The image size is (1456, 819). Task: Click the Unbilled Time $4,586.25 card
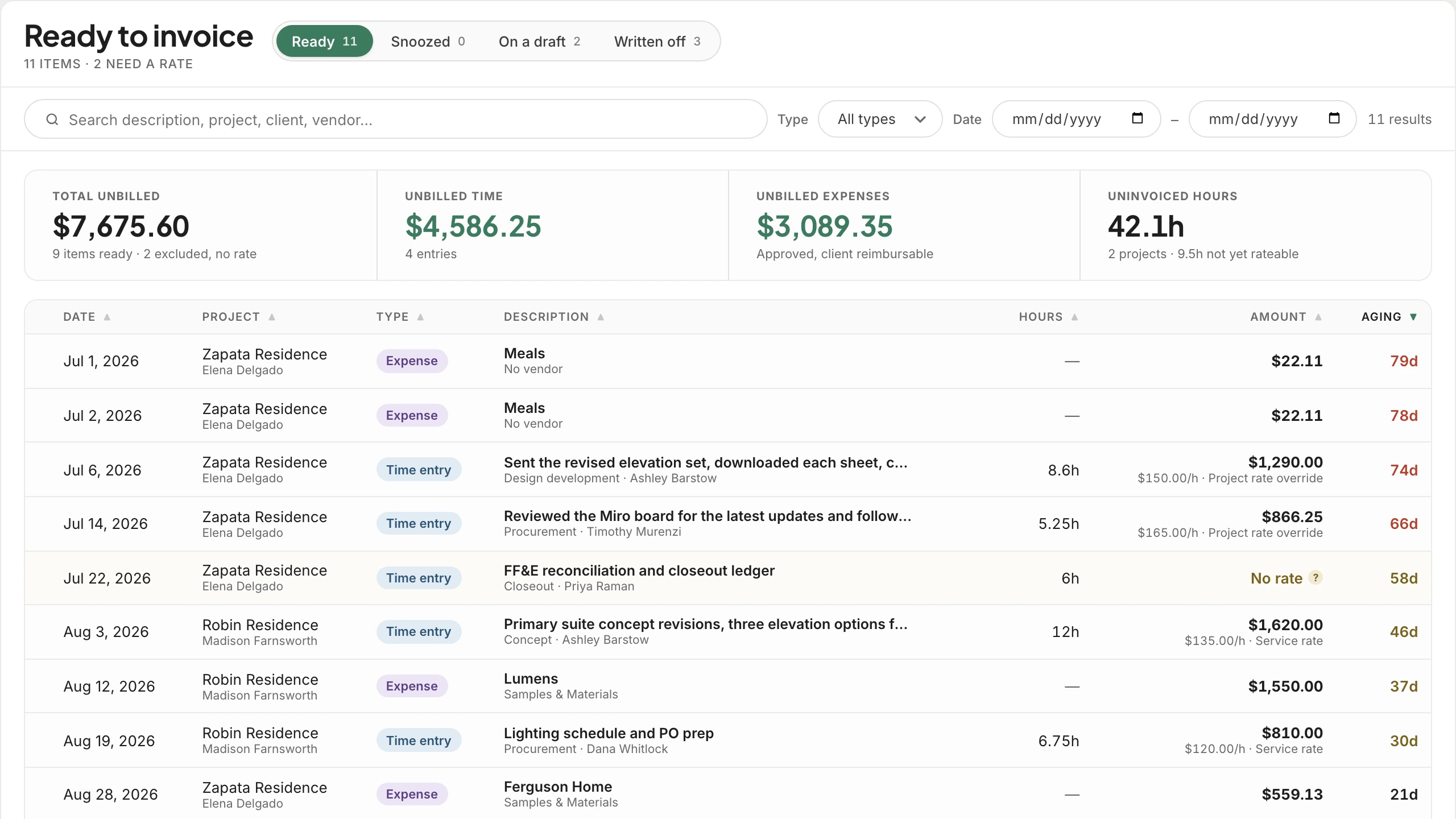552,225
